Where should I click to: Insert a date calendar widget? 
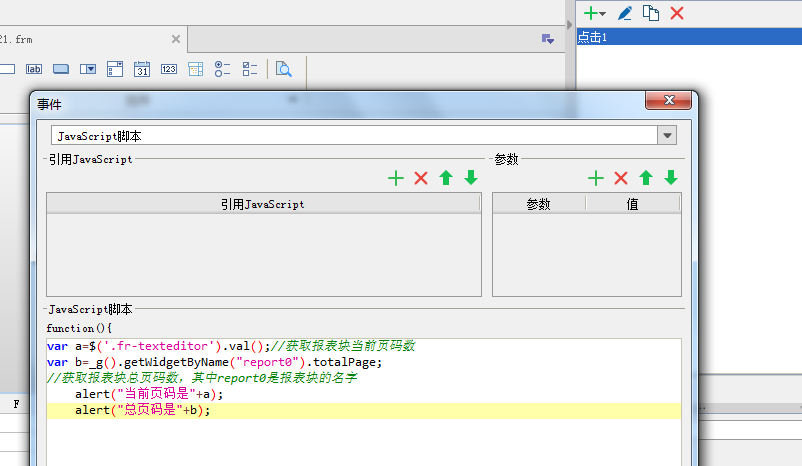point(142,69)
